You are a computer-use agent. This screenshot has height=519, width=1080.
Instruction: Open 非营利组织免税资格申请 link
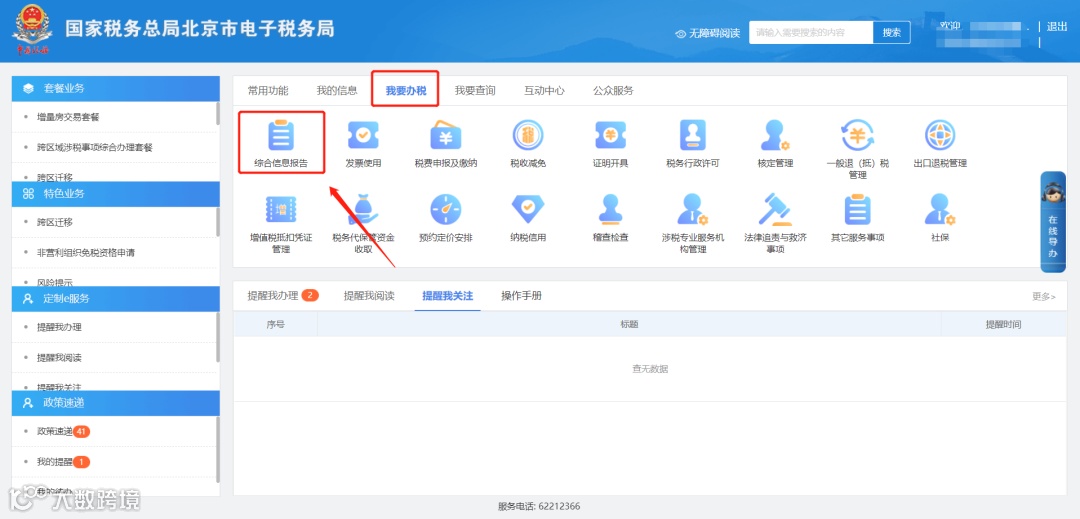86,253
